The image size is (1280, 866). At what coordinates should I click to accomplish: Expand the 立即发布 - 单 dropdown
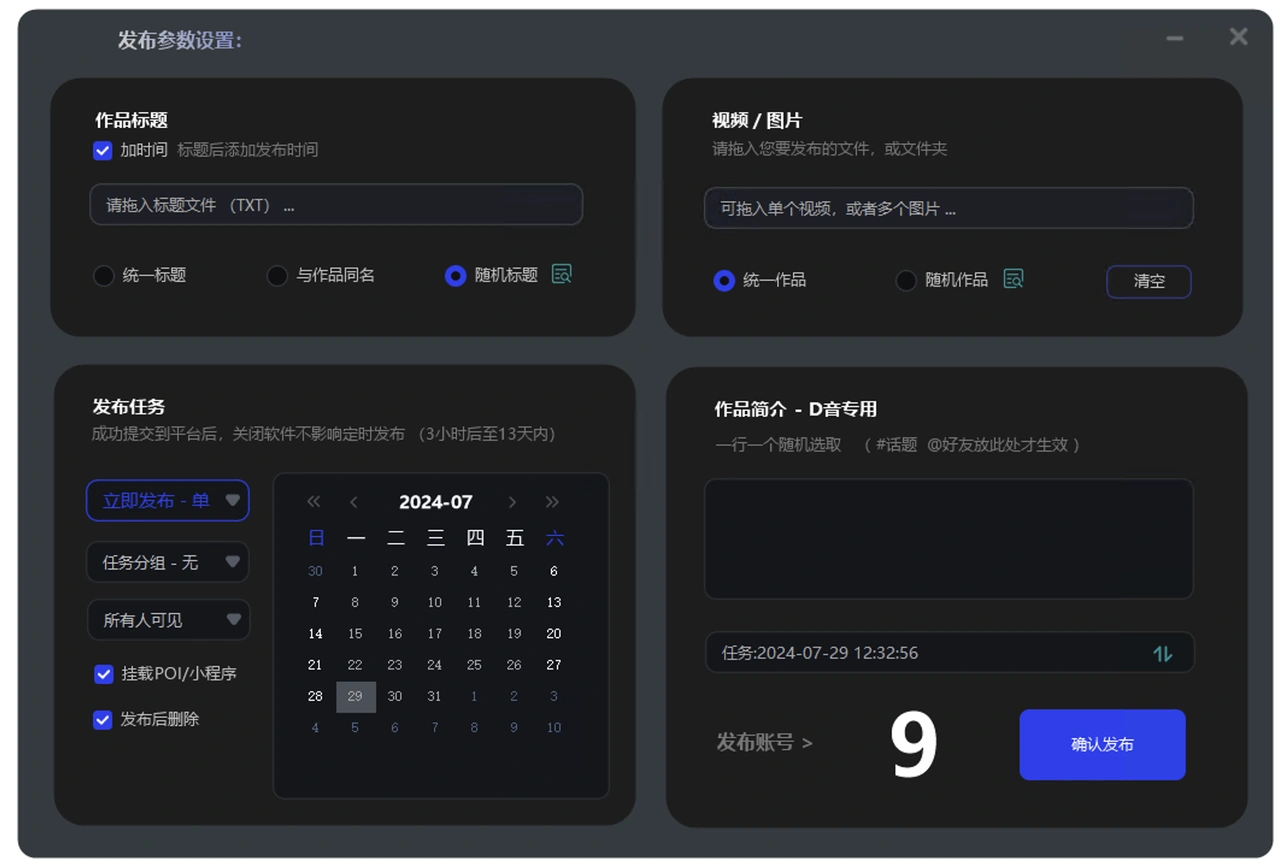[167, 500]
